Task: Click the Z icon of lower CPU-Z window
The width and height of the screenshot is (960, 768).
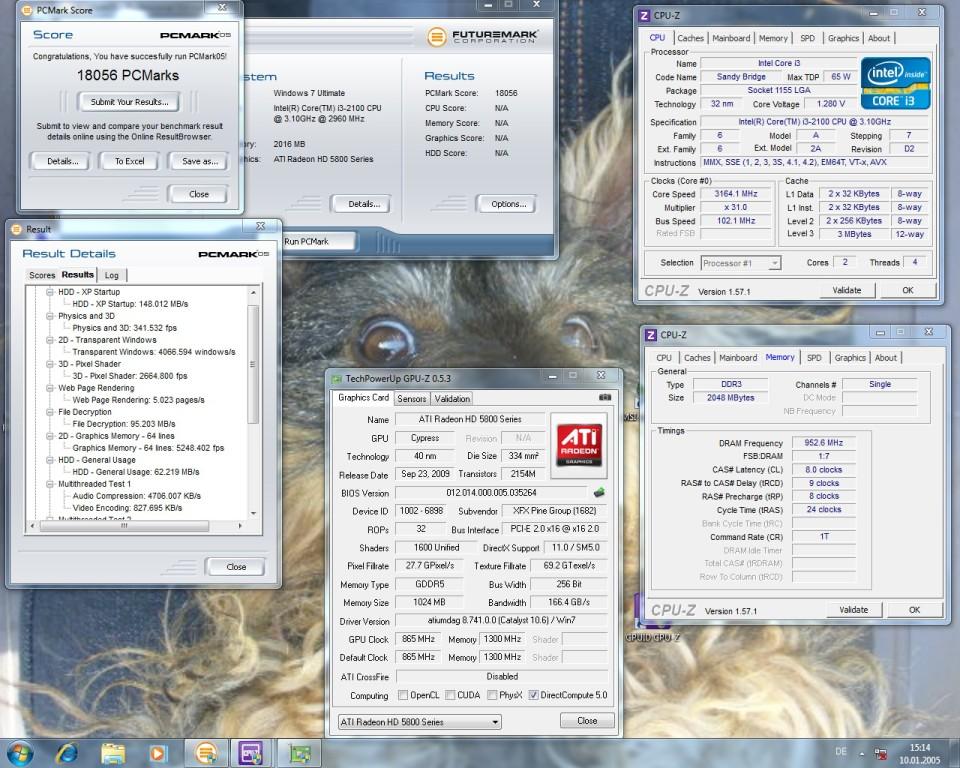Action: tap(651, 335)
